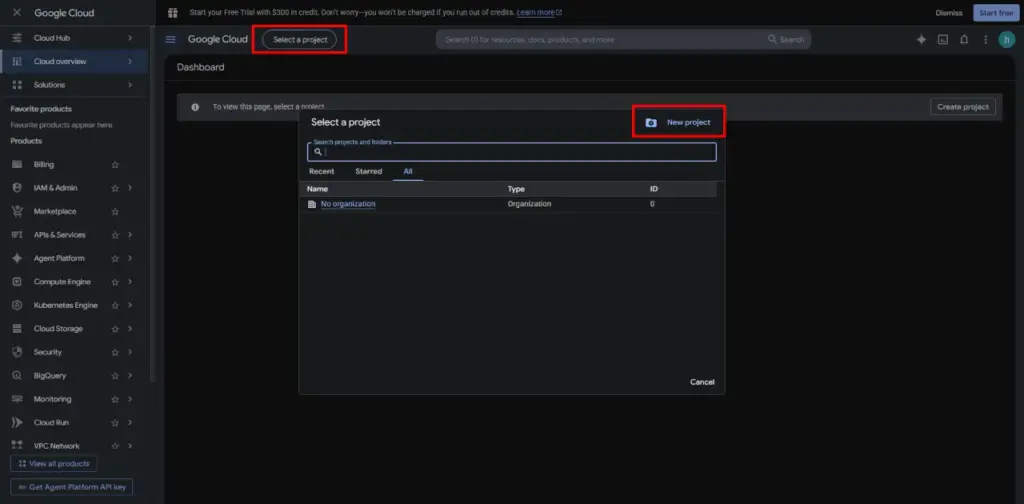Cancel the Select a project dialog
Viewport: 1024px width, 504px height.
[x=702, y=383]
